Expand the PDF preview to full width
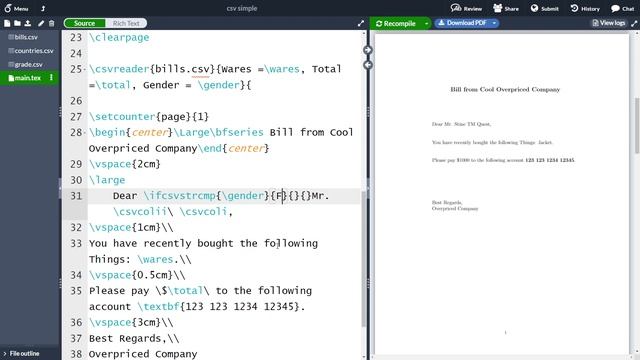The height and width of the screenshot is (360, 640). (634, 23)
